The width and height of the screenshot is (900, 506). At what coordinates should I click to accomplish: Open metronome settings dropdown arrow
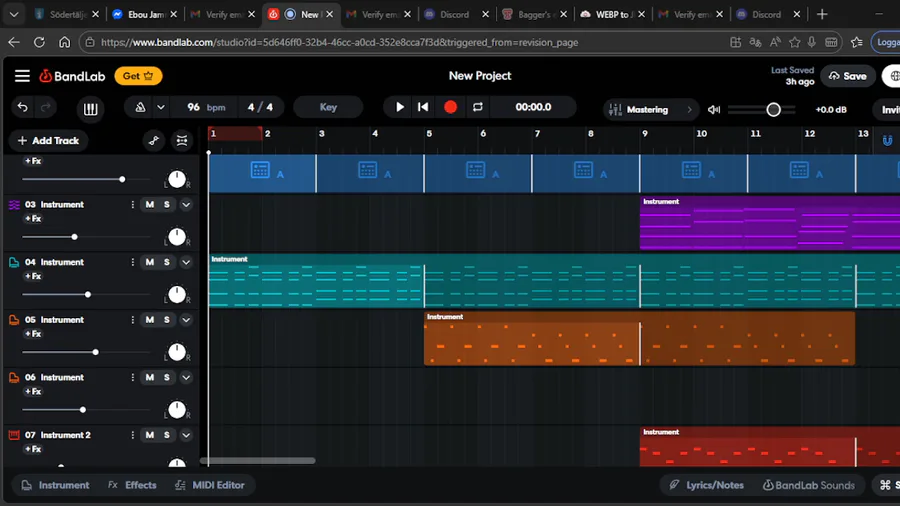[x=161, y=107]
